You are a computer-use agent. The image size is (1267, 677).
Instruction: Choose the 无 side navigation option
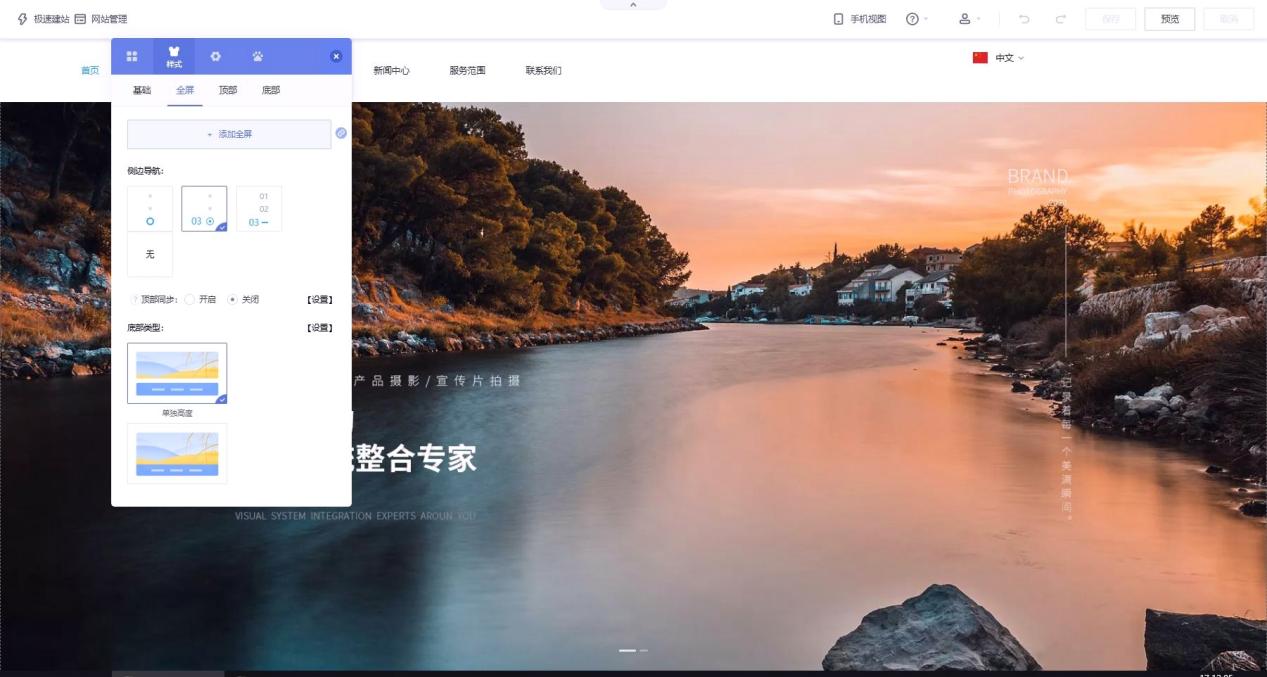coord(150,254)
